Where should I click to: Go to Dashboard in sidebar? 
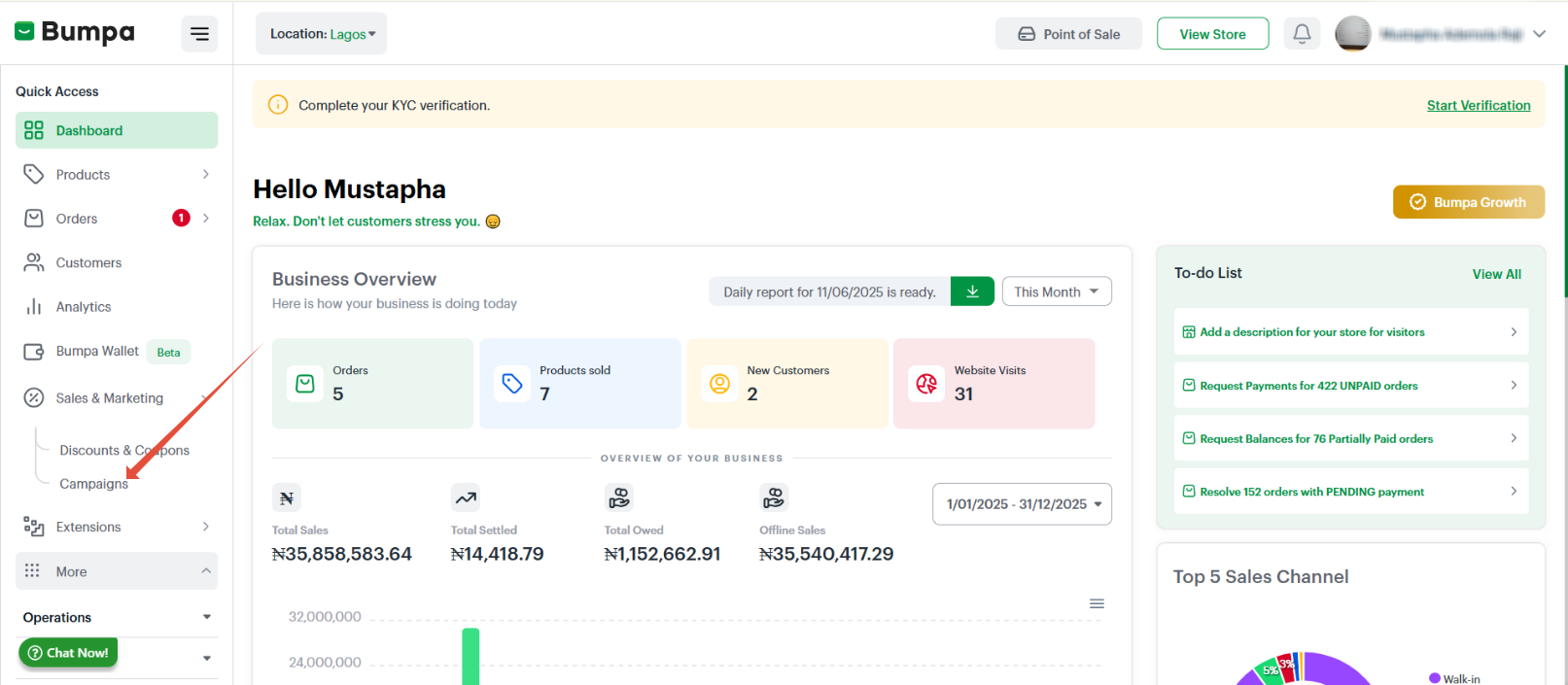(117, 130)
